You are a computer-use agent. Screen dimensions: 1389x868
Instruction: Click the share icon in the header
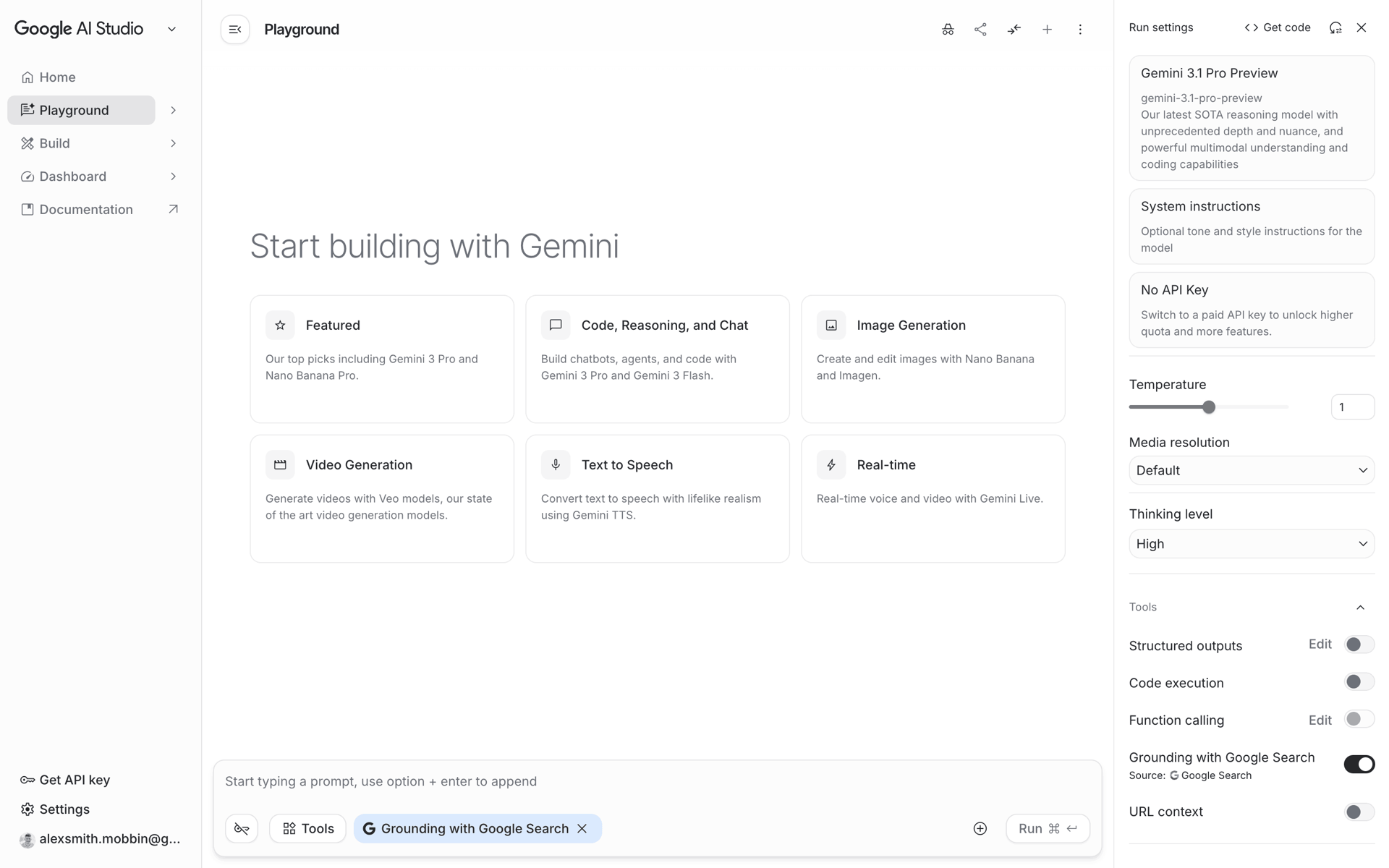980,30
